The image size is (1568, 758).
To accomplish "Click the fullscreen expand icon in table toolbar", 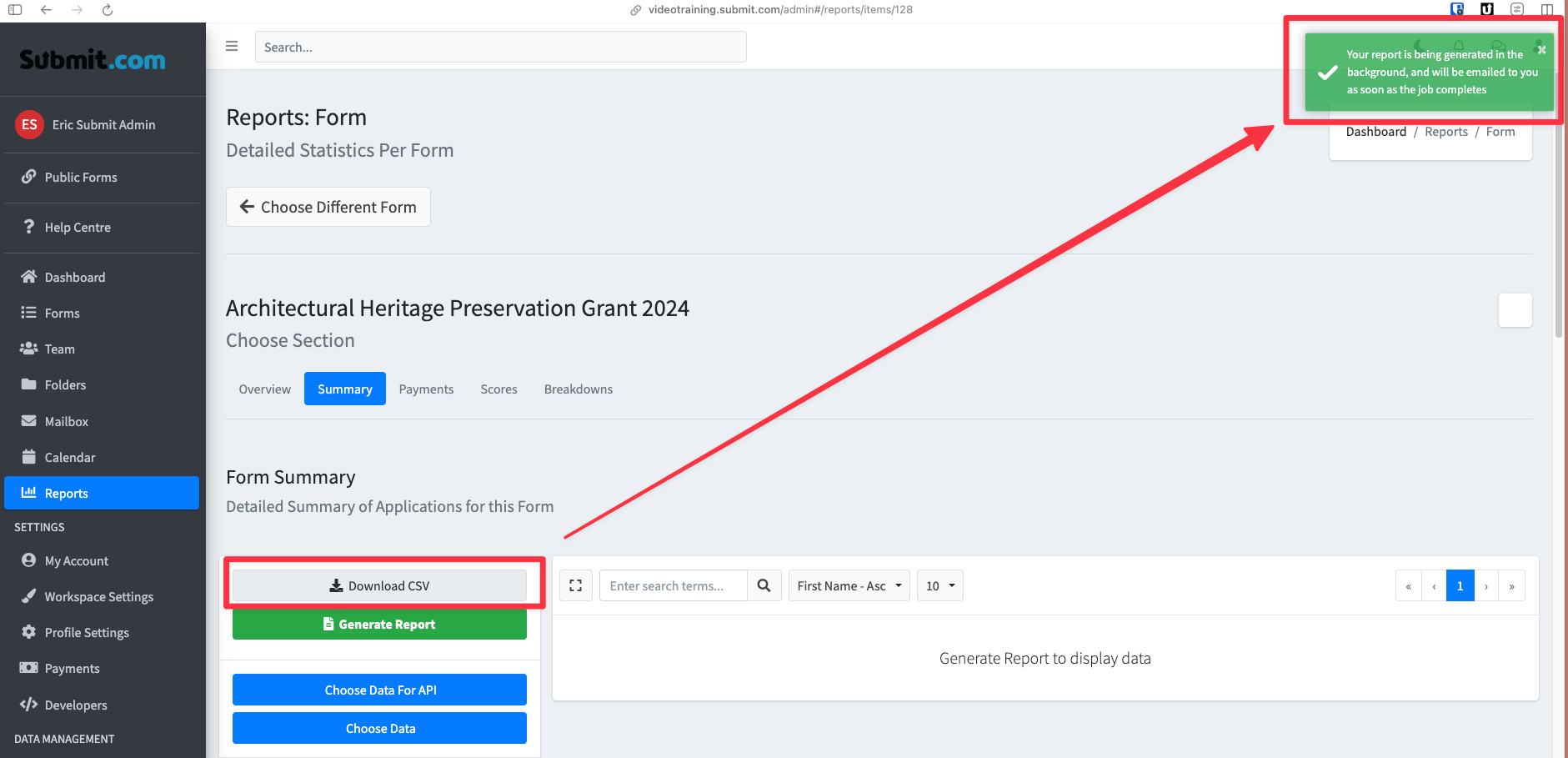I will [x=575, y=586].
